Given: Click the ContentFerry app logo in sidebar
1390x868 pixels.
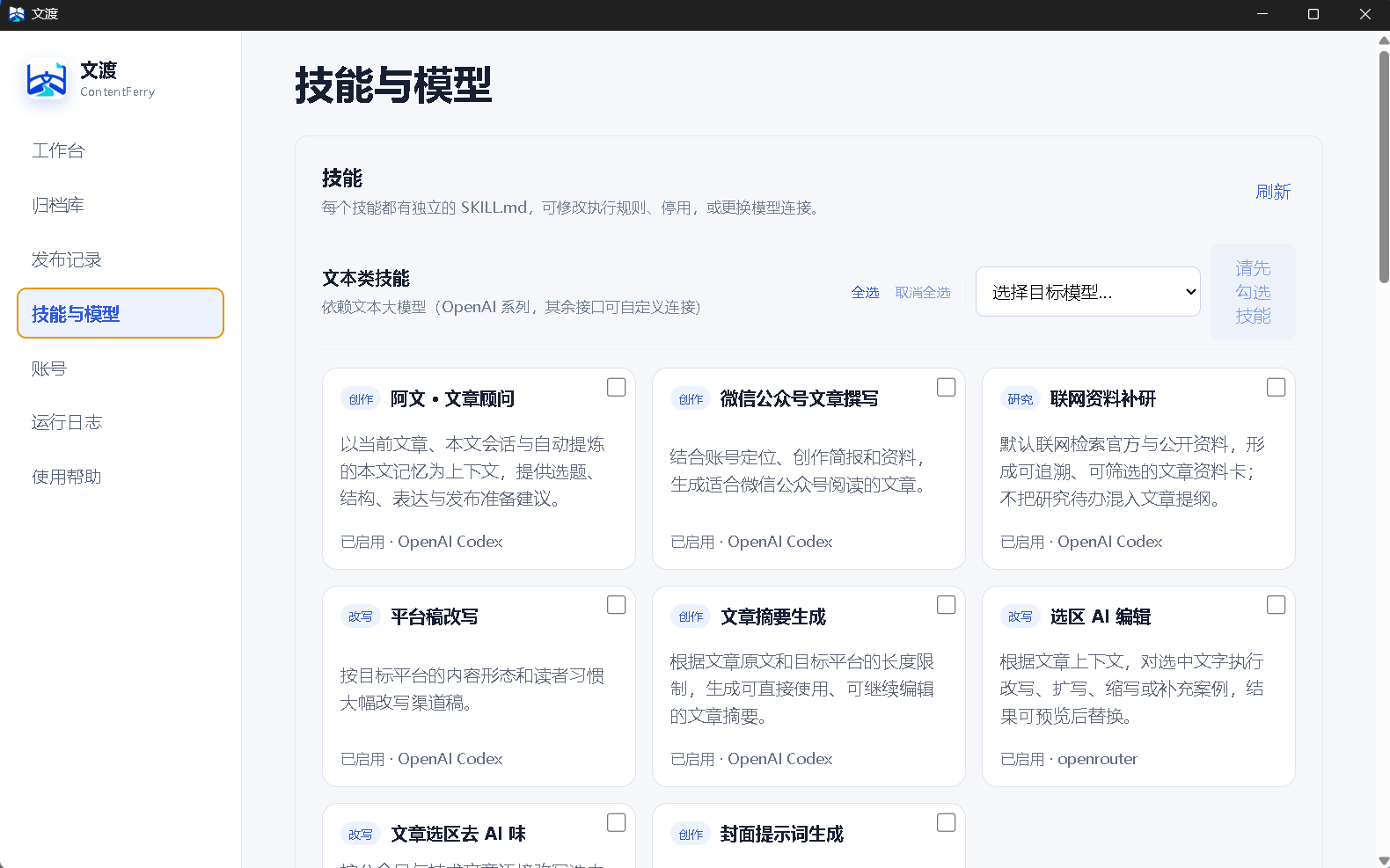Looking at the screenshot, I should pos(47,79).
